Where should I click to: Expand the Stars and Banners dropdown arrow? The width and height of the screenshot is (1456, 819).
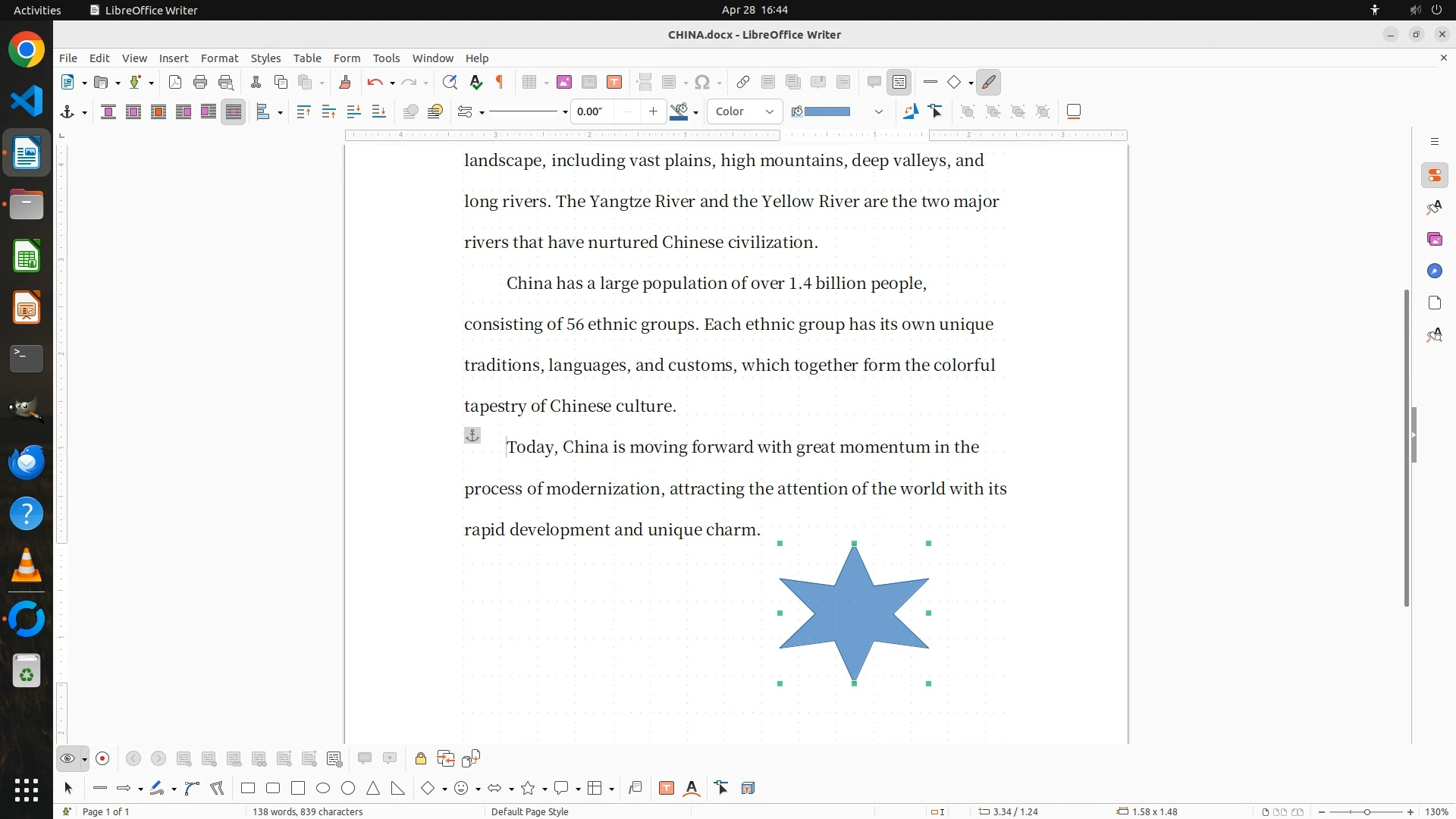click(544, 789)
